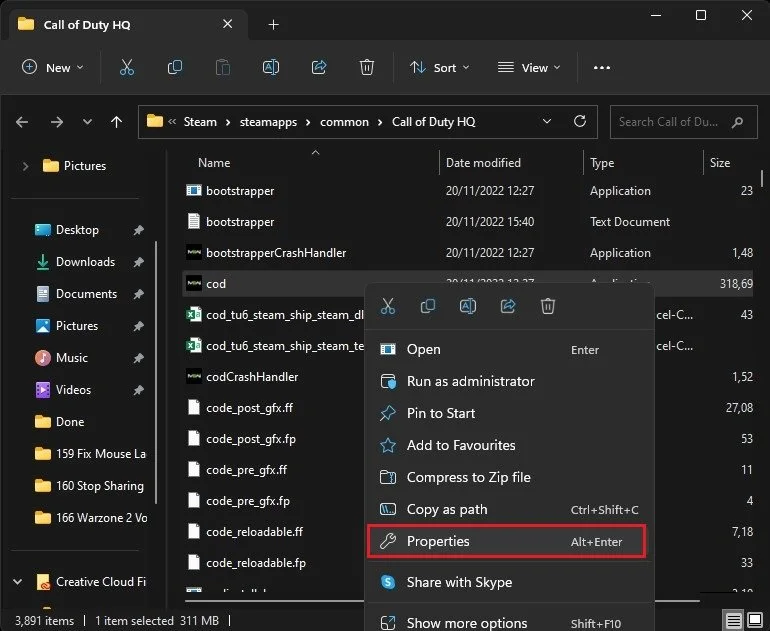The image size is (770, 631).
Task: Click the Delete trash icon in the top toolbar
Action: click(367, 67)
